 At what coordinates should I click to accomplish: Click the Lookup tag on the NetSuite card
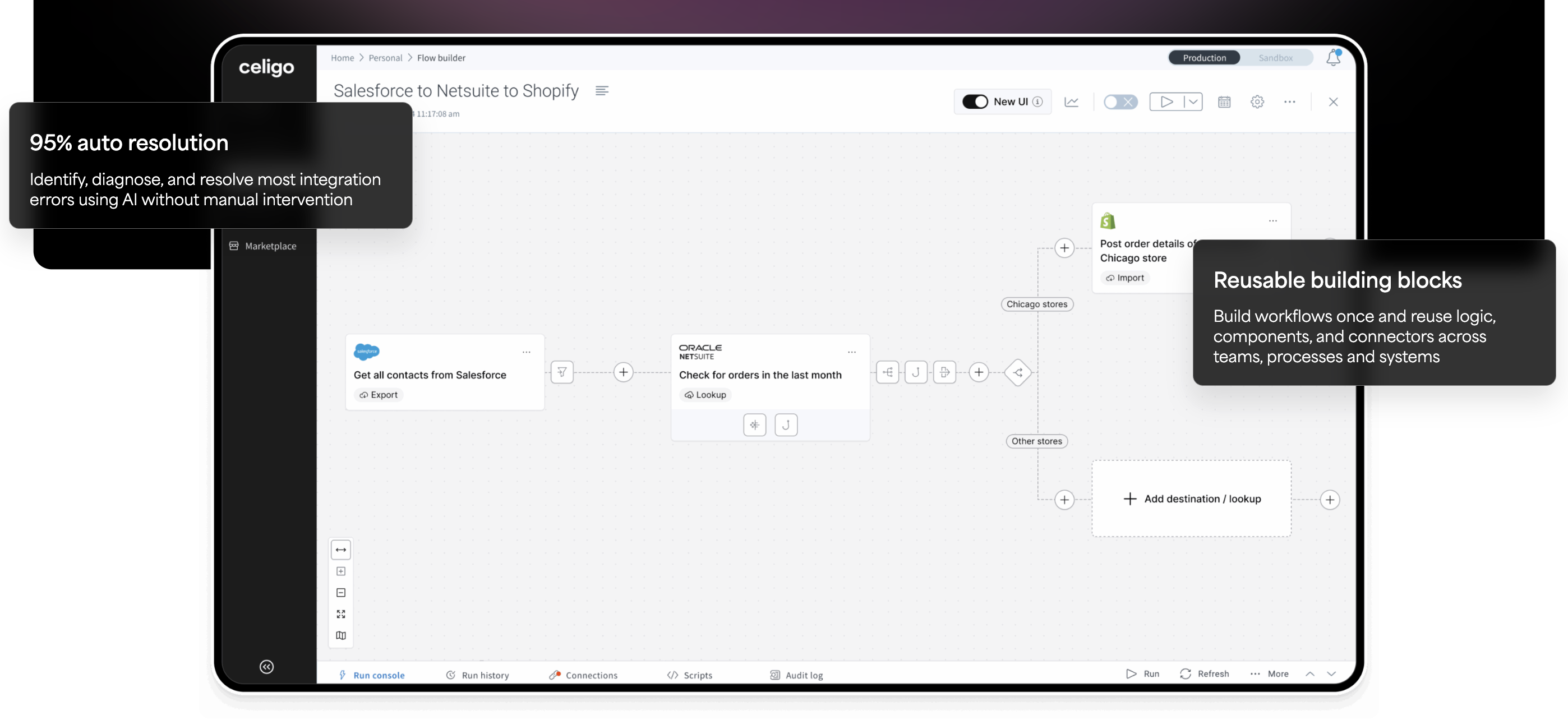point(705,395)
